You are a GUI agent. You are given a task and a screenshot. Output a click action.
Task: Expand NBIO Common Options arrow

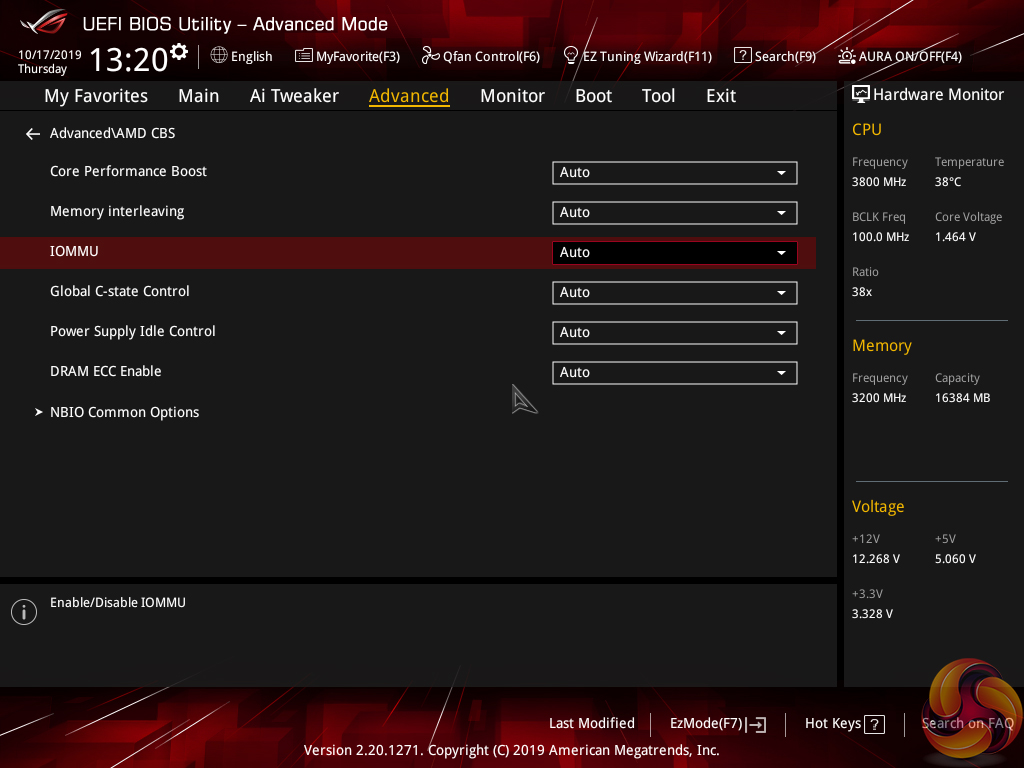pos(39,412)
